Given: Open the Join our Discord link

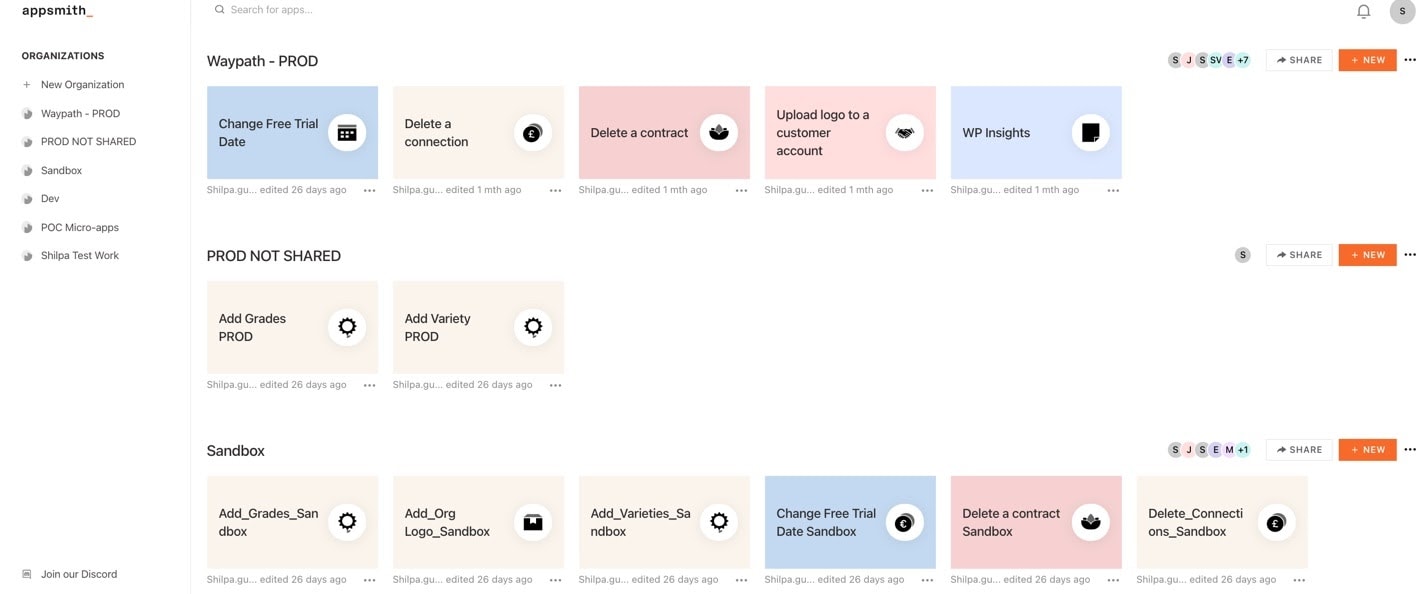Looking at the screenshot, I should (x=78, y=574).
